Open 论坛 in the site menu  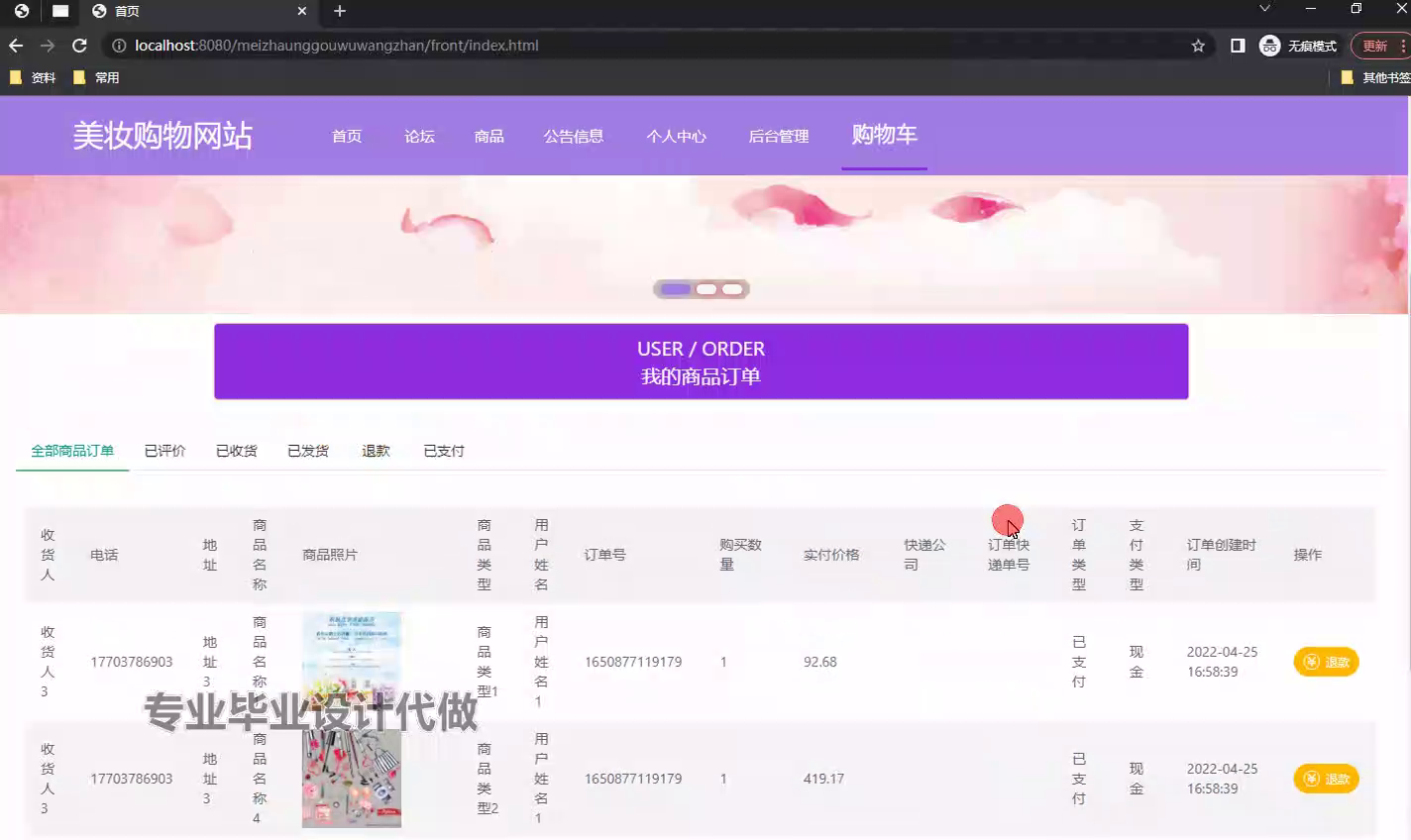pyautogui.click(x=419, y=137)
